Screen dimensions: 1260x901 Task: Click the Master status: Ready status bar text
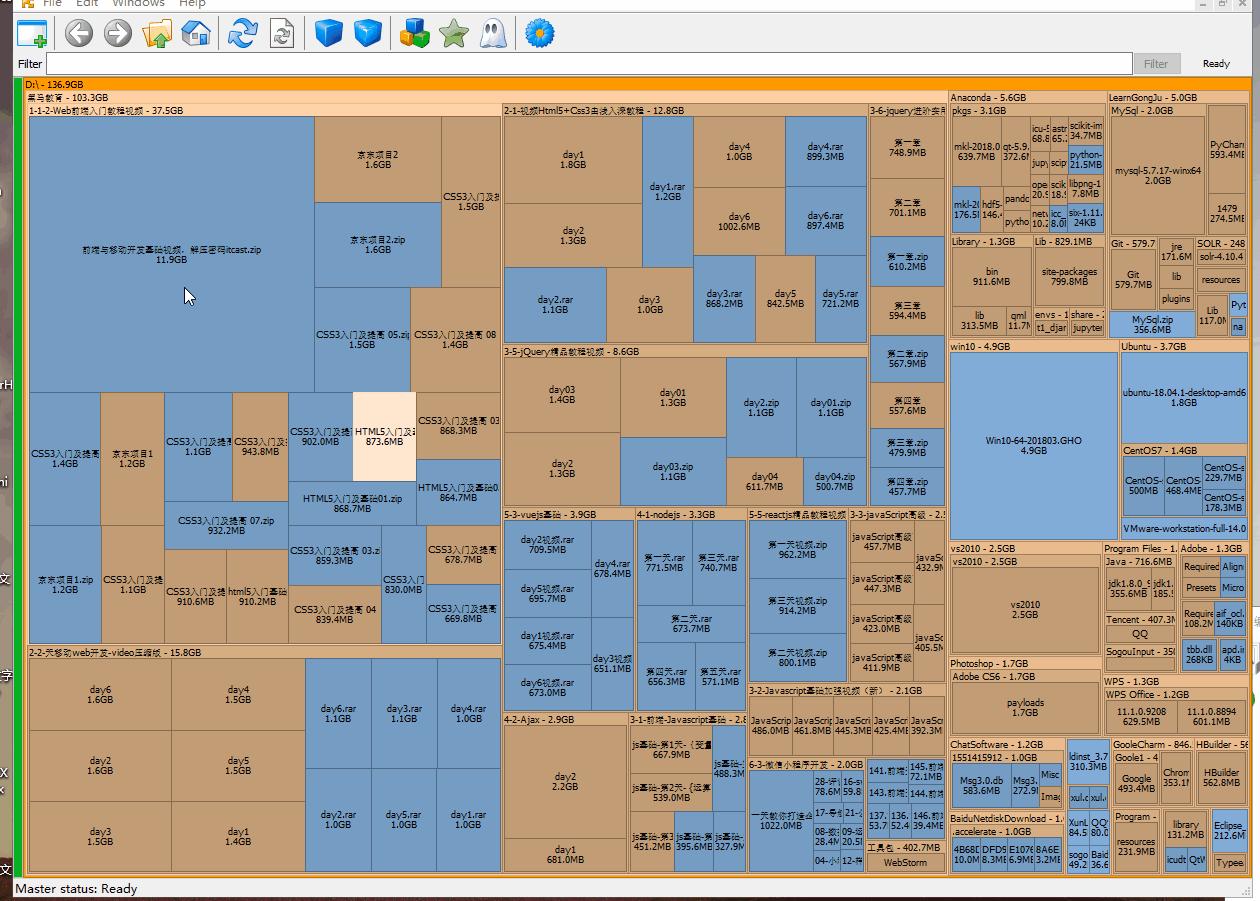coord(77,889)
